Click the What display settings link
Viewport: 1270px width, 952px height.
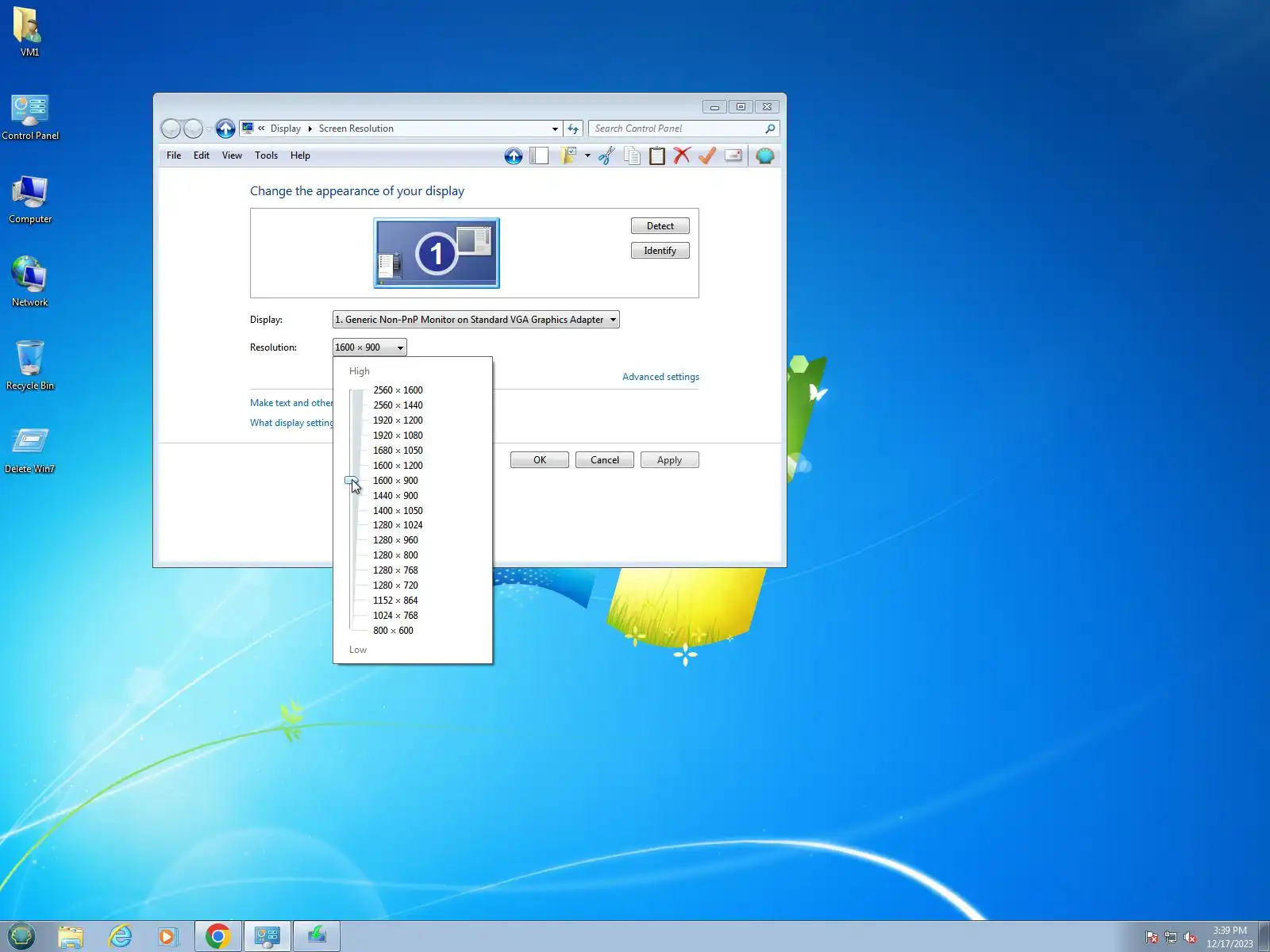point(291,423)
